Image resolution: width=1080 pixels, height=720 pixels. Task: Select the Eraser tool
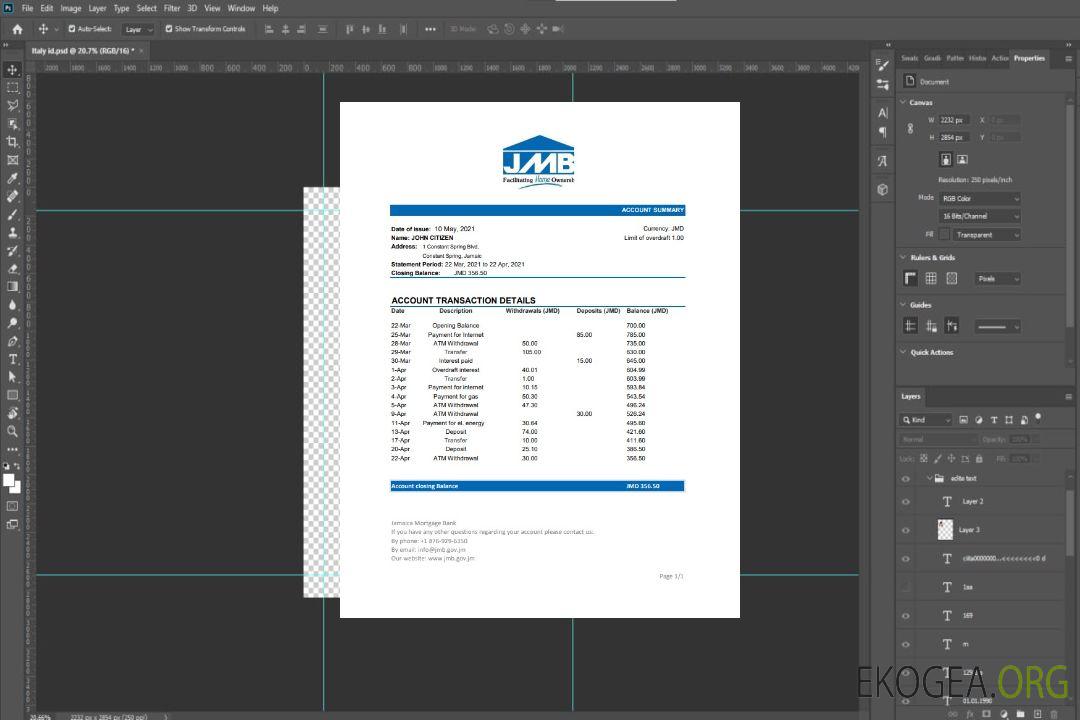point(12,269)
